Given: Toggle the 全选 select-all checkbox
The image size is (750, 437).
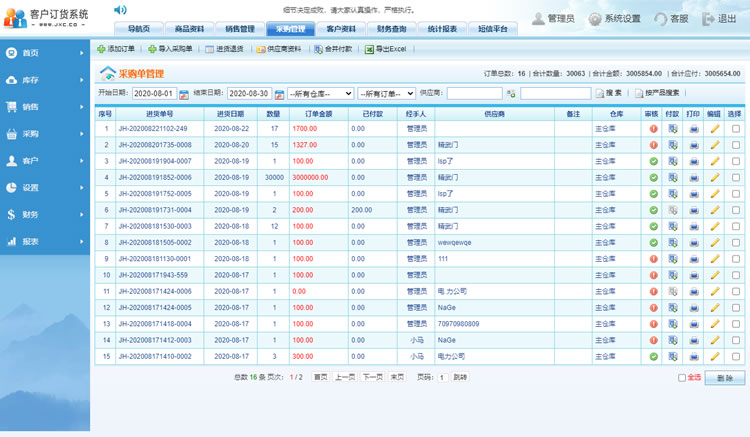Looking at the screenshot, I should click(682, 378).
